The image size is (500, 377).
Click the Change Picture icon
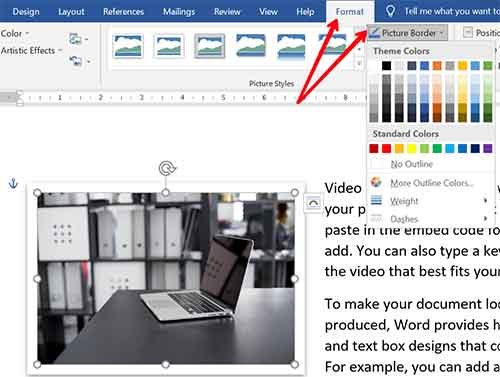(x=75, y=39)
